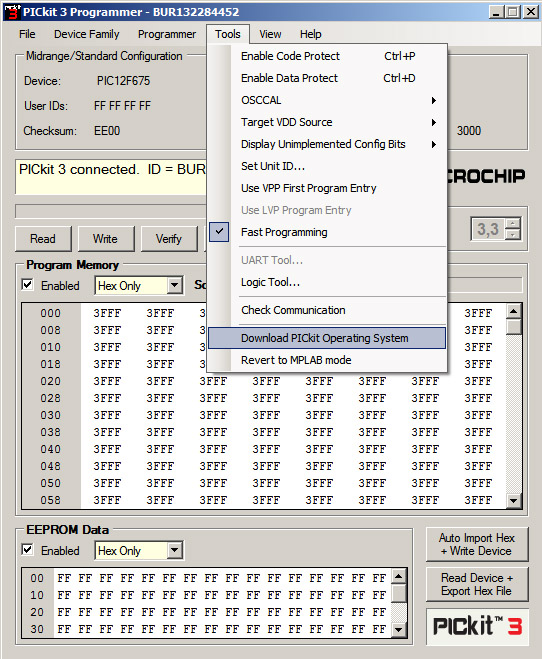The height and width of the screenshot is (659, 542).
Task: Click the status message box
Action: (111, 177)
